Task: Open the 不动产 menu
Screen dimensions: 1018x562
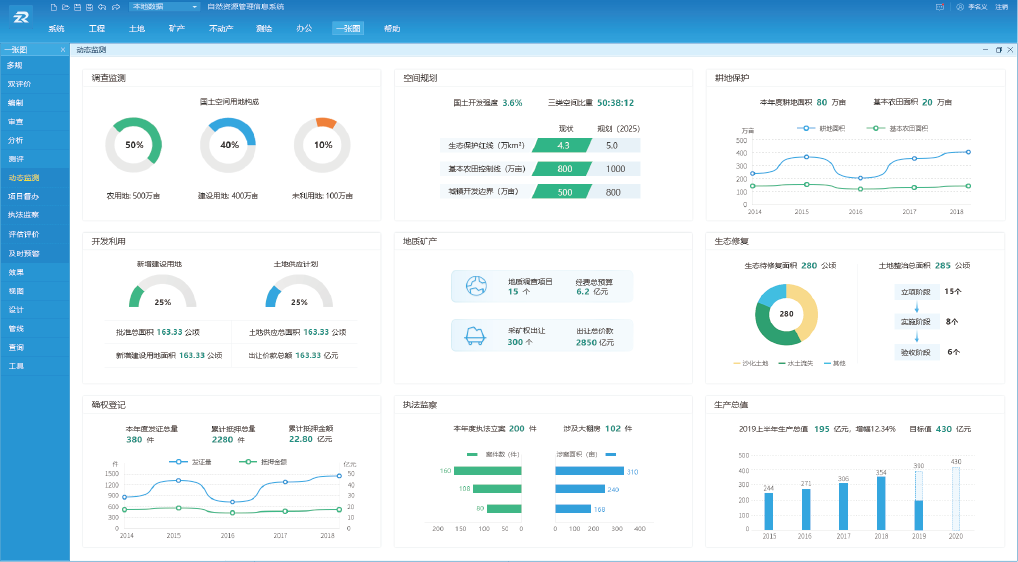Action: pyautogui.click(x=221, y=28)
